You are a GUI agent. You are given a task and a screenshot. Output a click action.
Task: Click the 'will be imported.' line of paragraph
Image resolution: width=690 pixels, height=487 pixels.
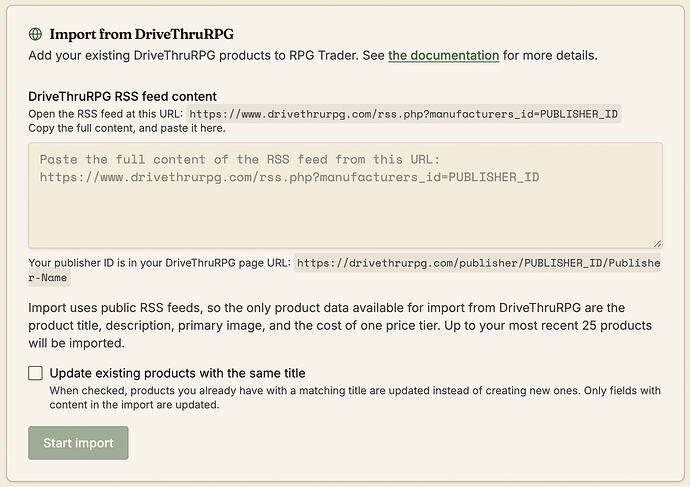click(x=77, y=343)
